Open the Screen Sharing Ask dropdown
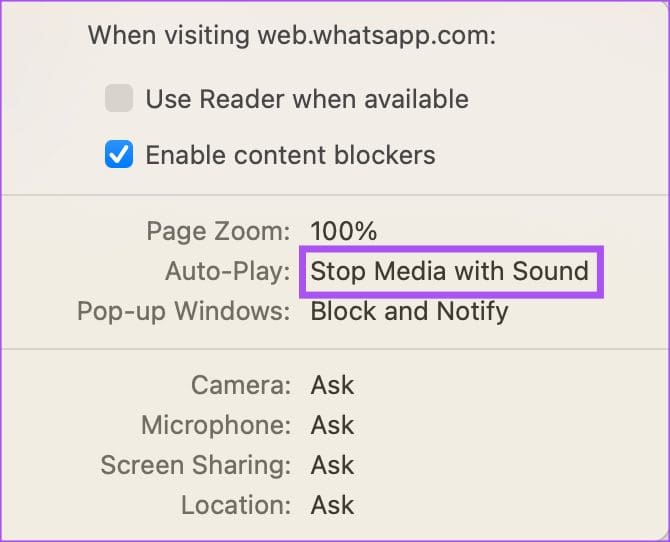 [332, 465]
